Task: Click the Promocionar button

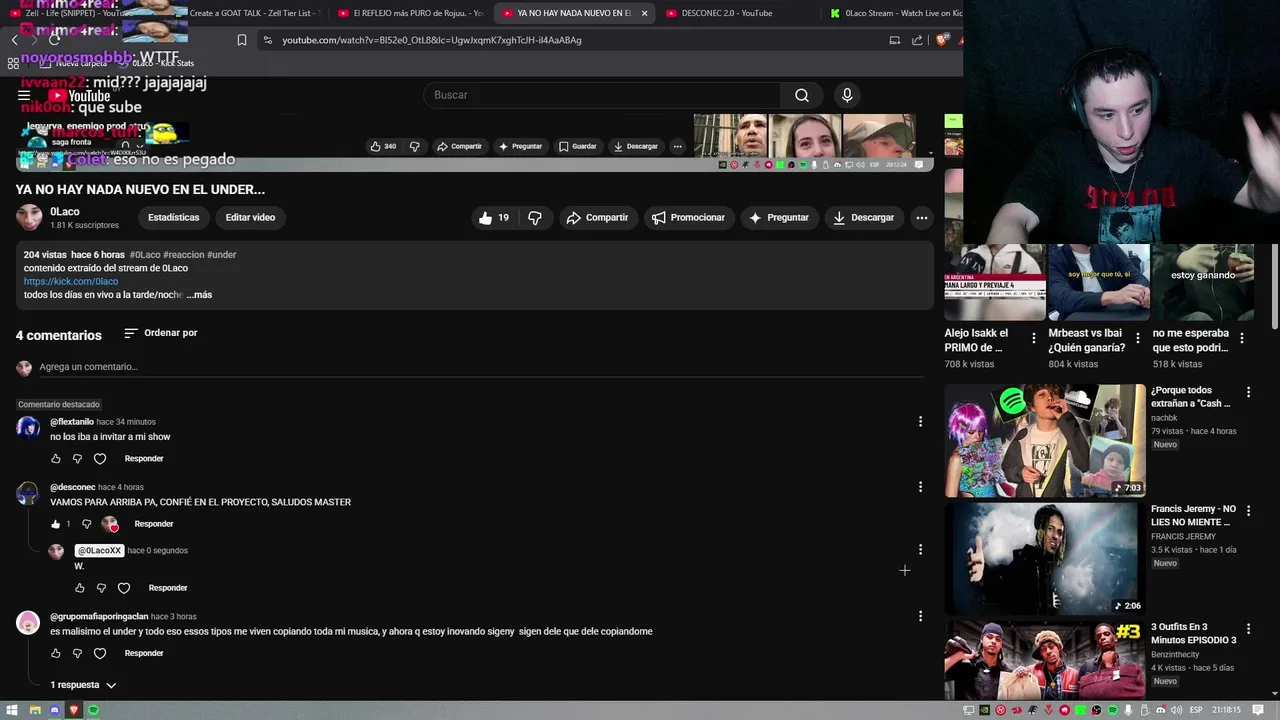Action: tap(688, 217)
